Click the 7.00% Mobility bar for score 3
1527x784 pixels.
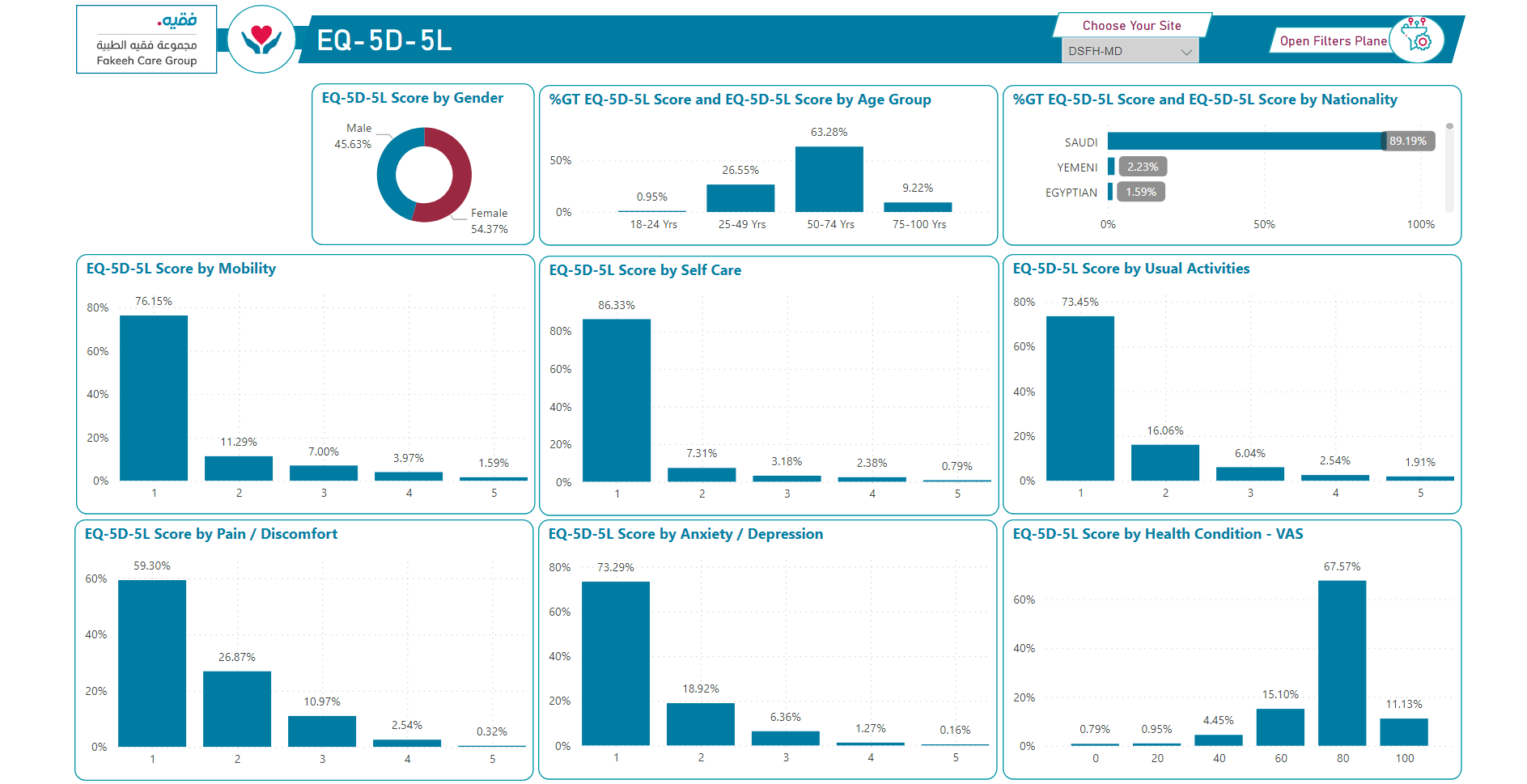[x=324, y=473]
